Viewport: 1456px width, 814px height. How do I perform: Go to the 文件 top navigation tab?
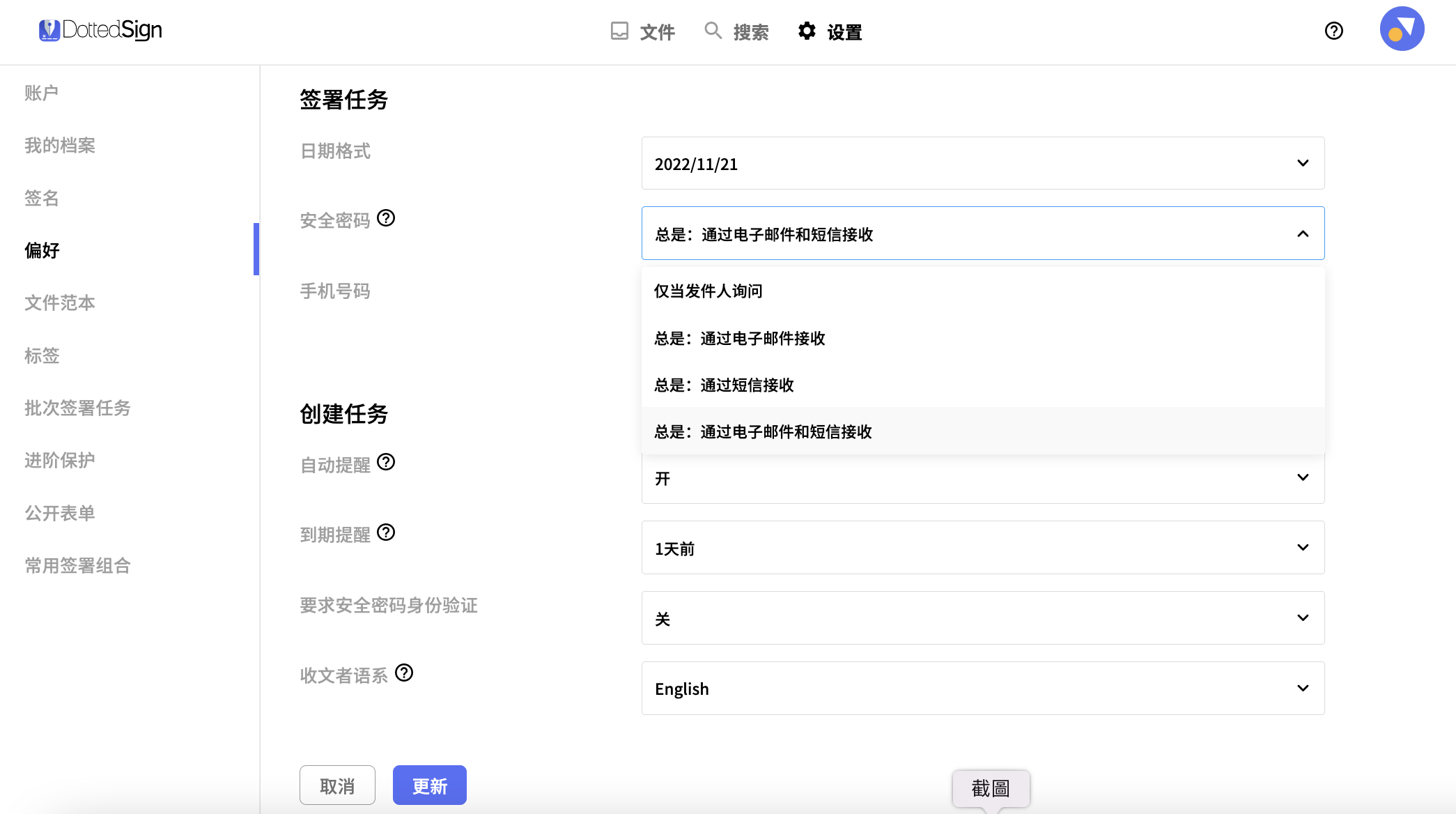click(x=643, y=31)
